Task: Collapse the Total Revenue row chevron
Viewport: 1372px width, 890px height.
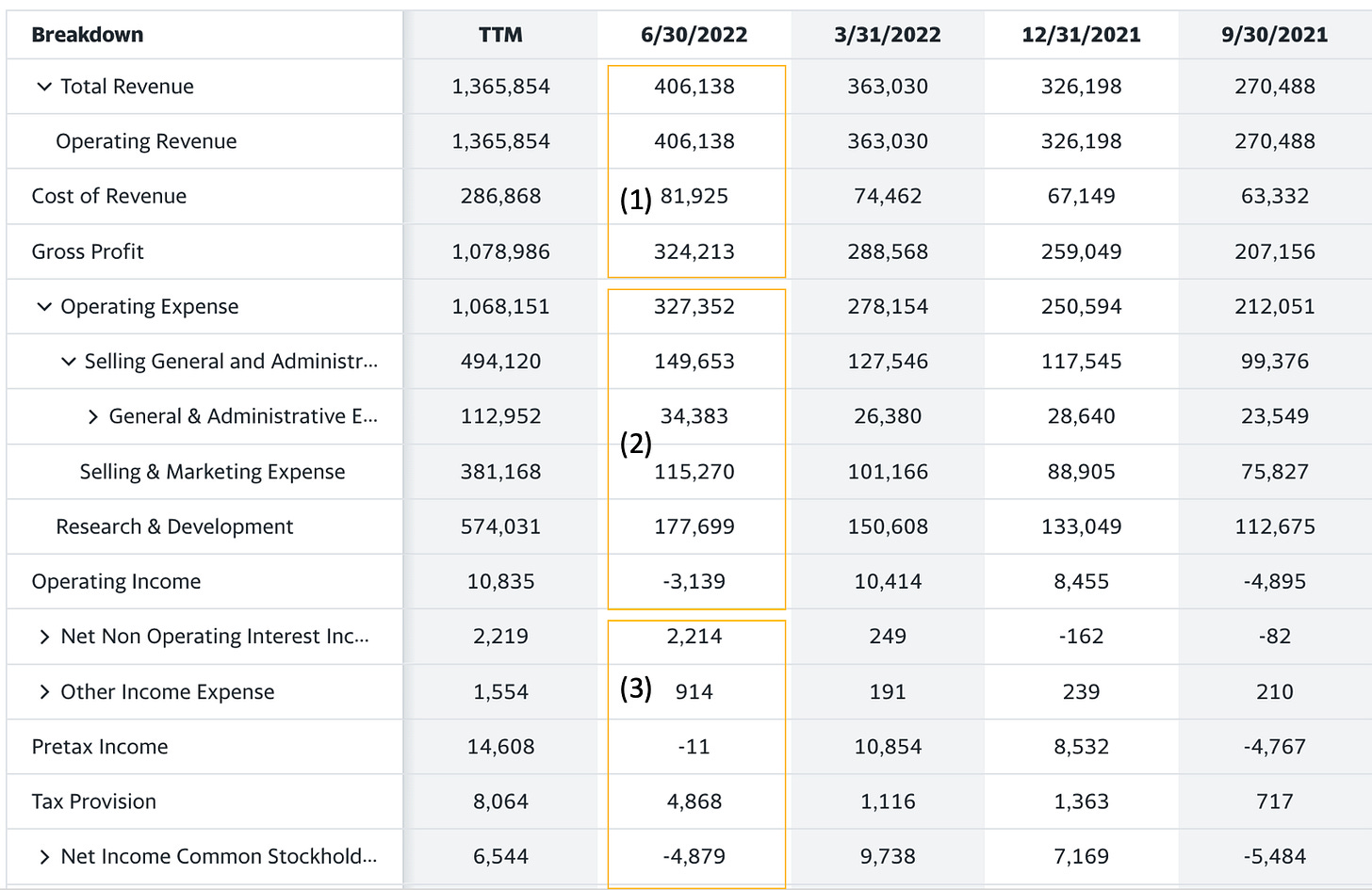Action: point(43,87)
